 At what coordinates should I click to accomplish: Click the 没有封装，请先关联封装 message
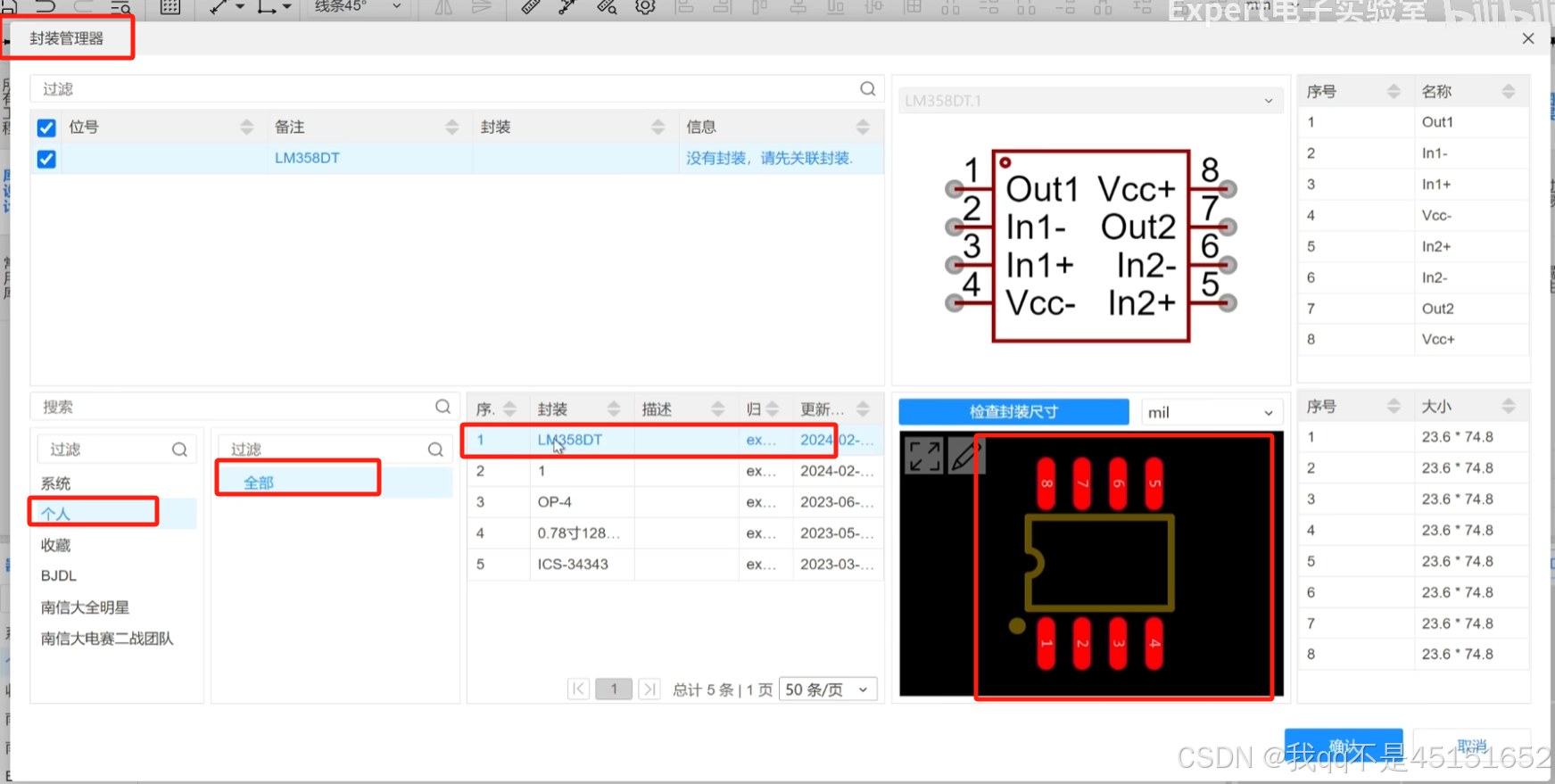769,158
